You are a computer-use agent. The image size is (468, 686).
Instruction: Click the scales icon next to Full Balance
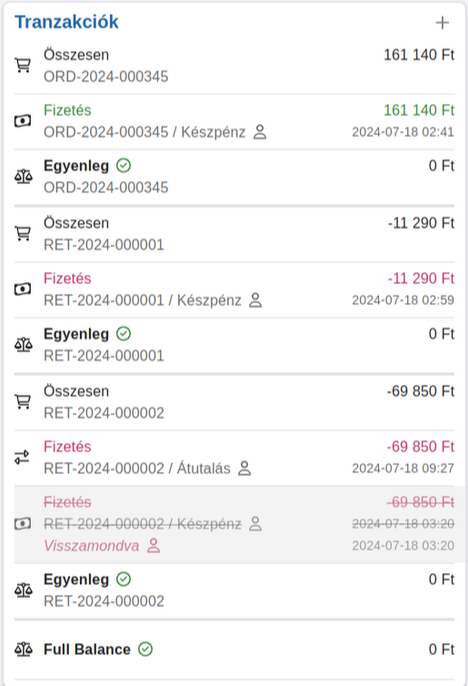click(23, 649)
